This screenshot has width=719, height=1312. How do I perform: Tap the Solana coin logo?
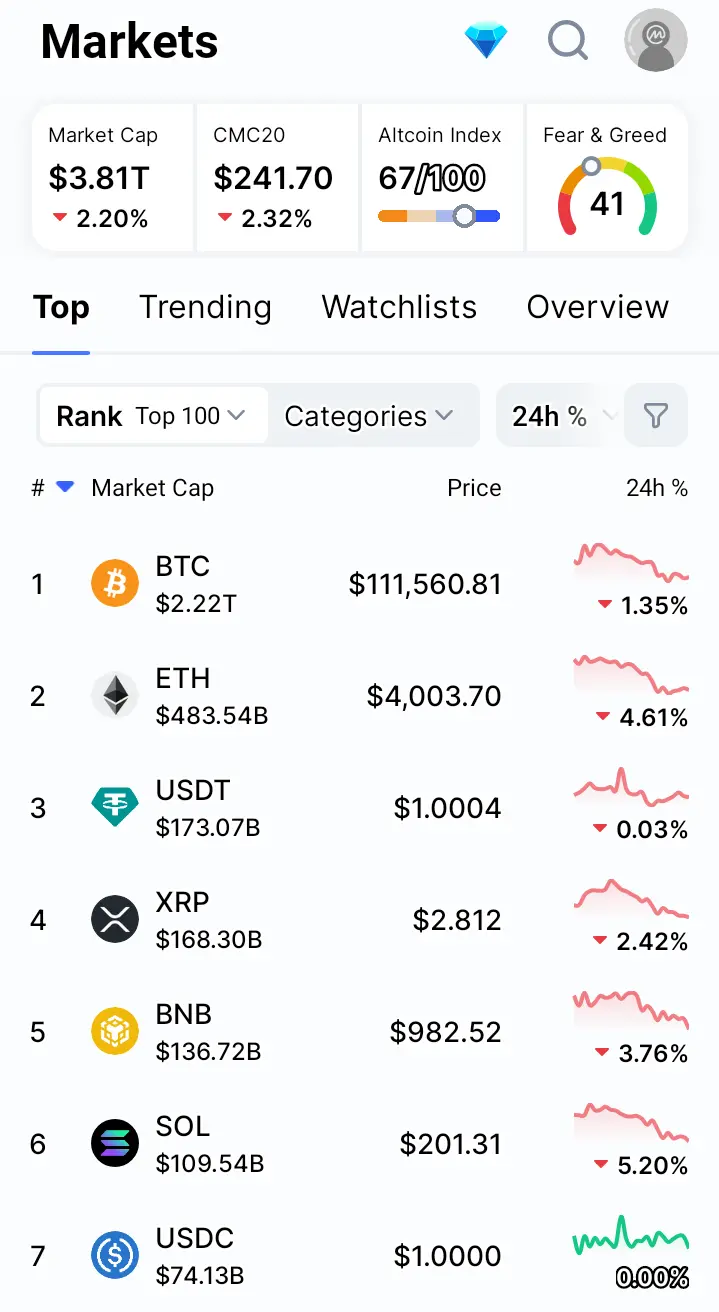(x=115, y=1143)
